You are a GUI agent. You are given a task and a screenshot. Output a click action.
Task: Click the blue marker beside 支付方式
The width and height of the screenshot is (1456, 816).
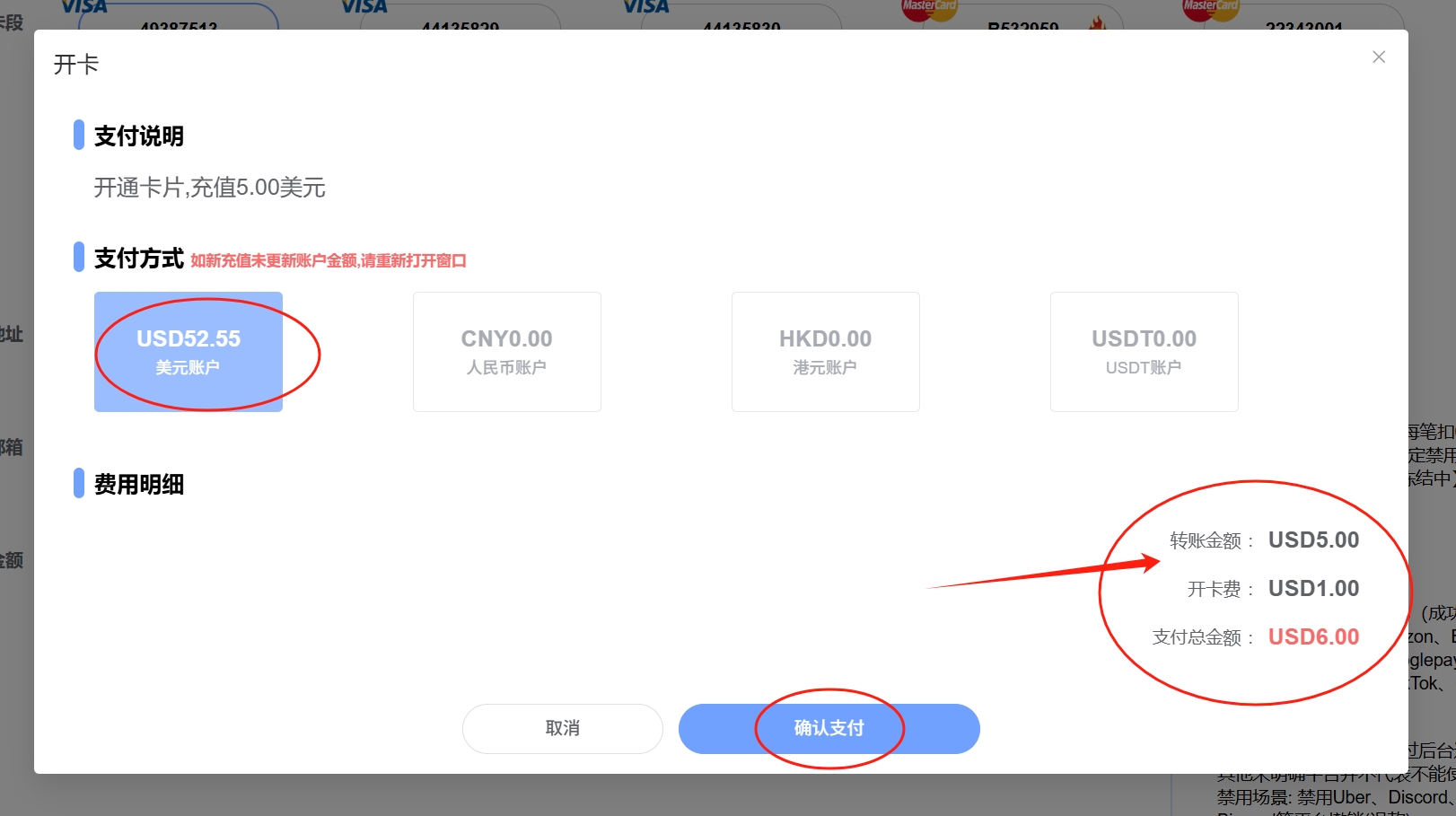click(x=79, y=258)
